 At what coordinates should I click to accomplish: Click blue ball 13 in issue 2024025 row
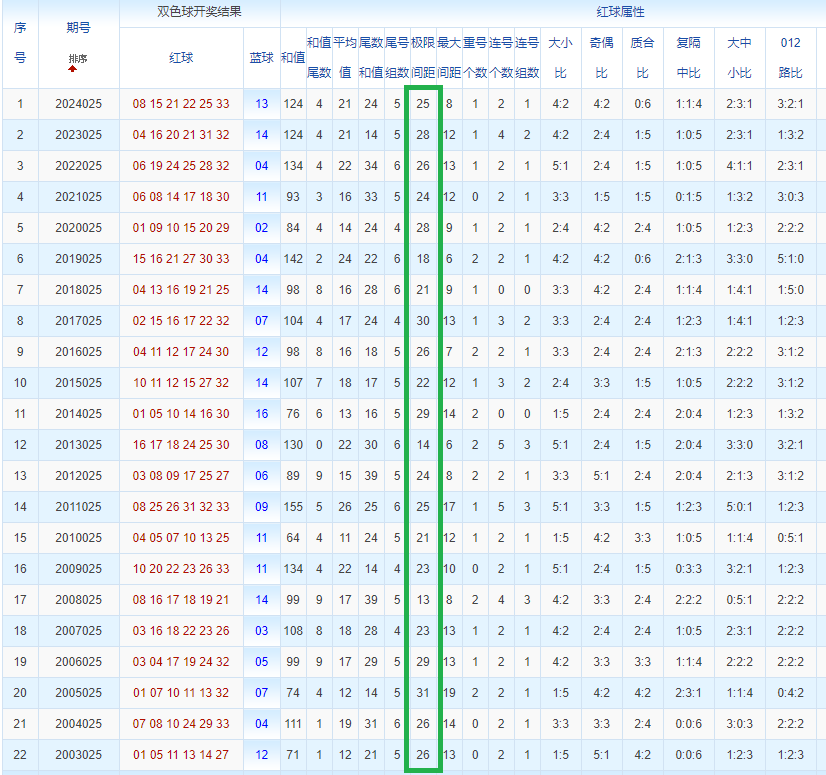(261, 104)
